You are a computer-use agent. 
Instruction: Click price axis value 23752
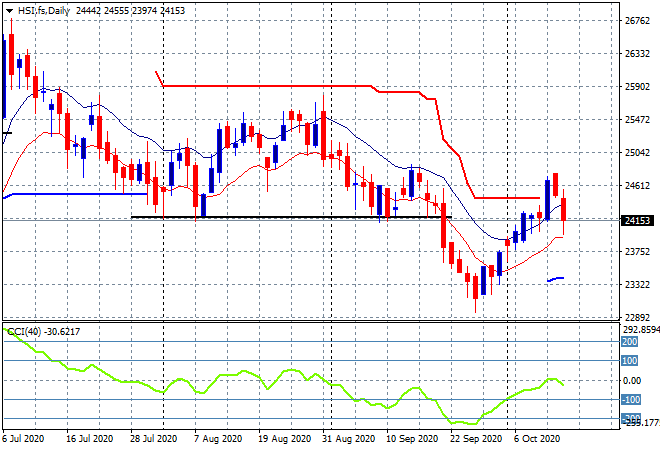click(x=637, y=252)
